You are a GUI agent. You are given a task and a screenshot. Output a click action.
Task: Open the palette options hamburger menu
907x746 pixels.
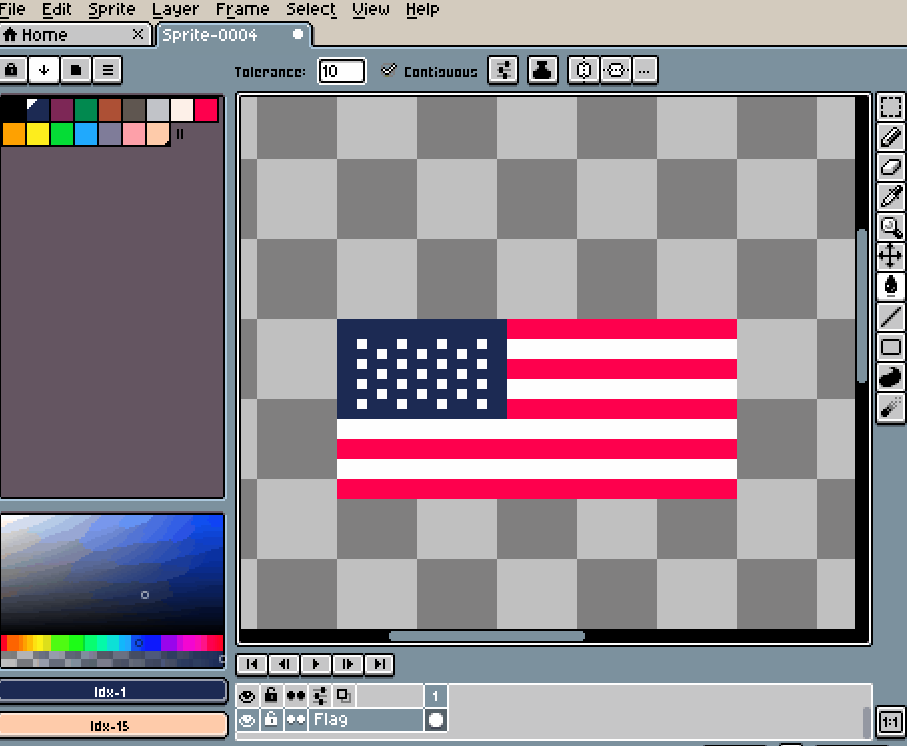pyautogui.click(x=108, y=70)
